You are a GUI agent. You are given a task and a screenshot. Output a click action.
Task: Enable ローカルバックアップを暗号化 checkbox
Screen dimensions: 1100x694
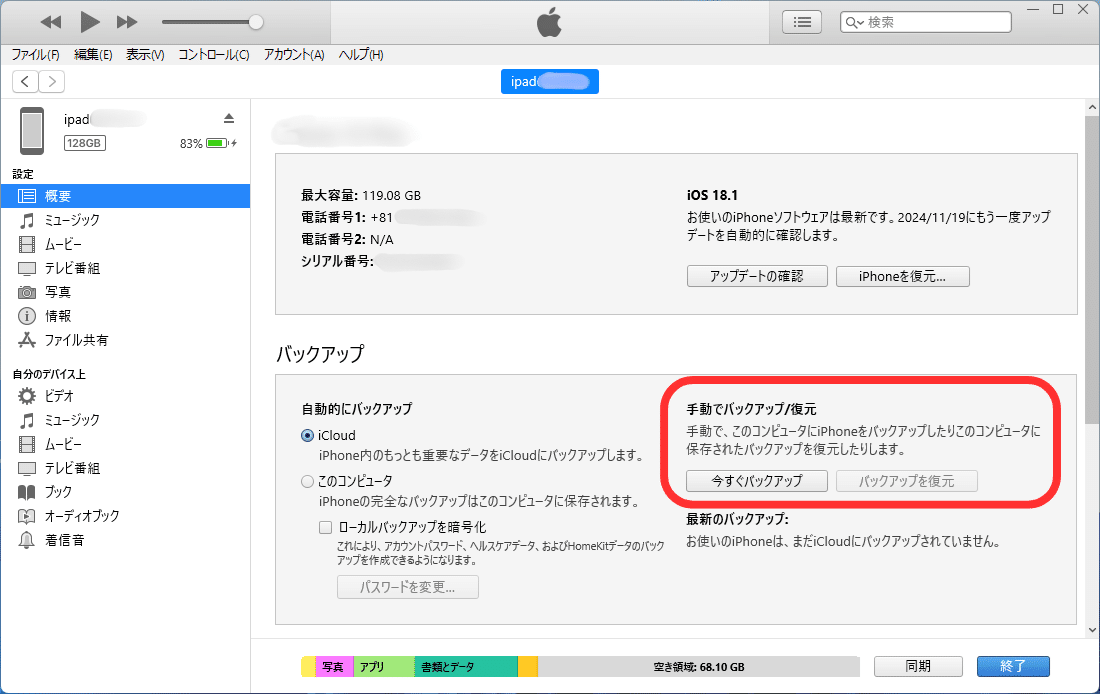point(326,527)
